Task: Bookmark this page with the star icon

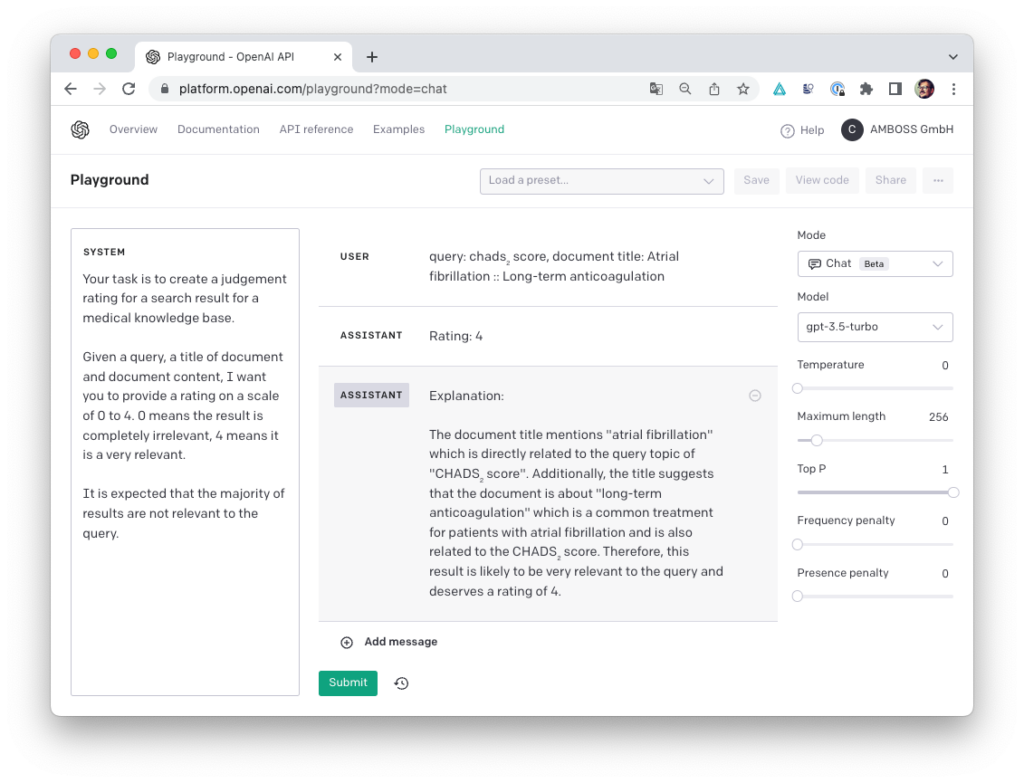Action: click(743, 89)
